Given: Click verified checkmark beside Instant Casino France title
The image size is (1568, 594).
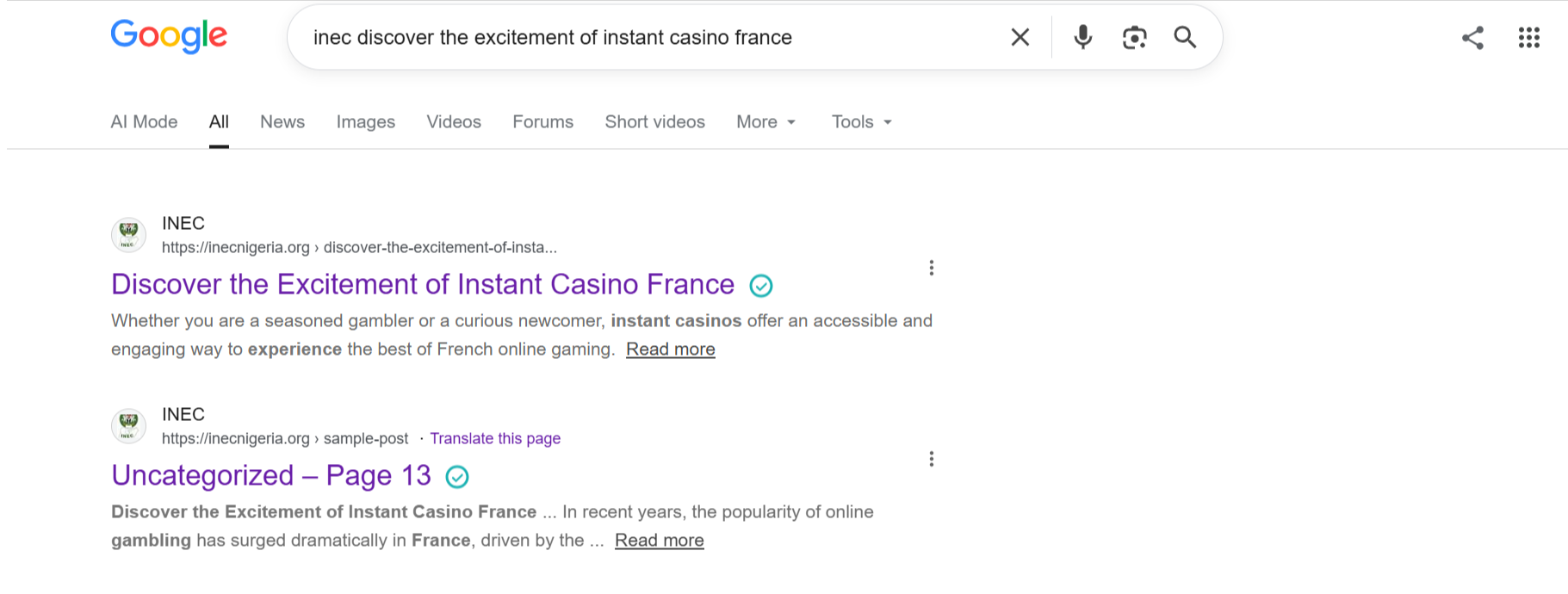Looking at the screenshot, I should (x=761, y=285).
